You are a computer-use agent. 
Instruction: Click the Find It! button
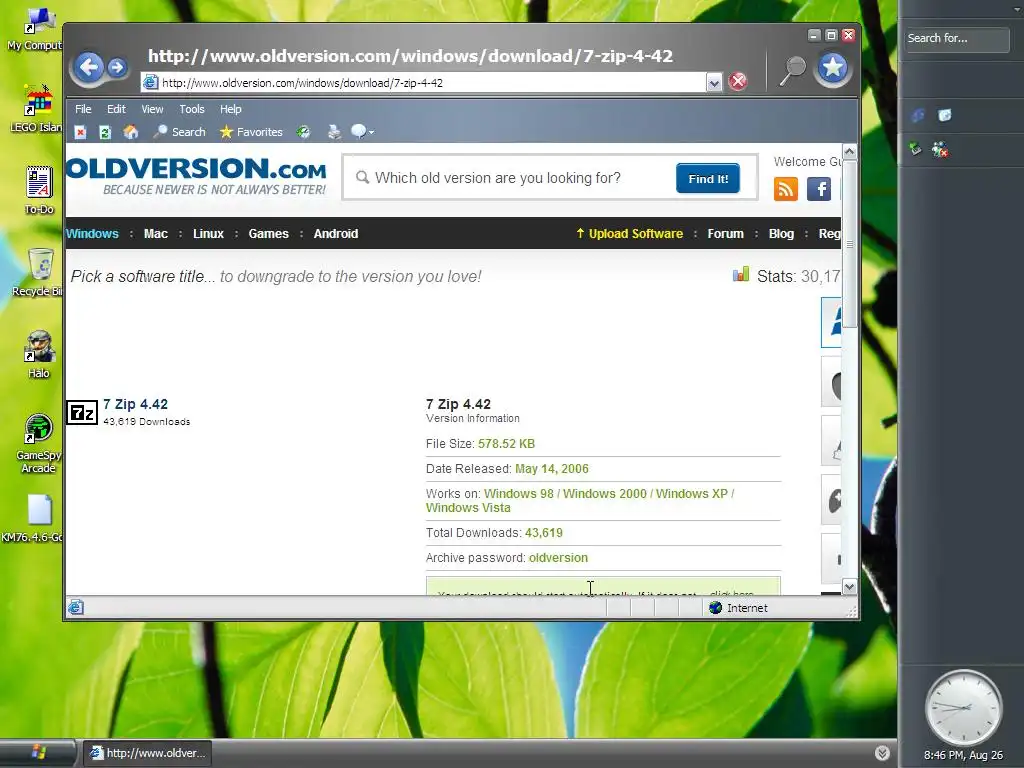pos(708,178)
